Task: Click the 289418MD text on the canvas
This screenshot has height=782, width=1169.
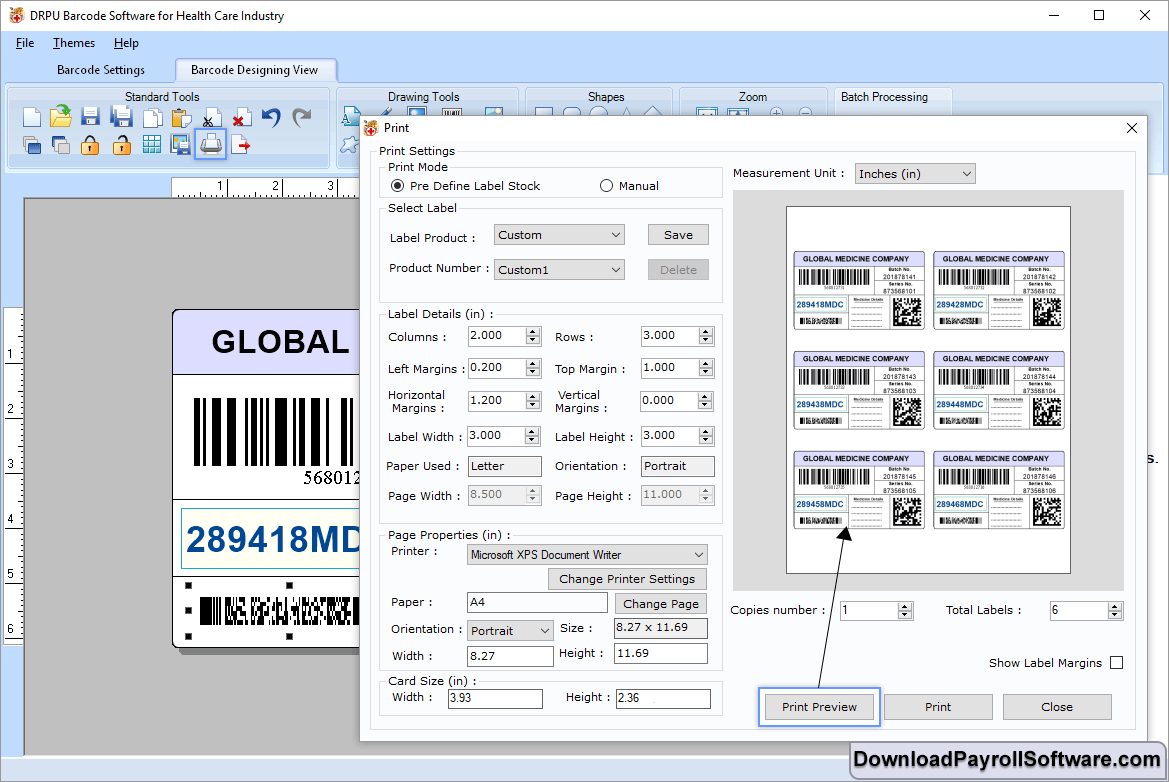Action: click(273, 539)
